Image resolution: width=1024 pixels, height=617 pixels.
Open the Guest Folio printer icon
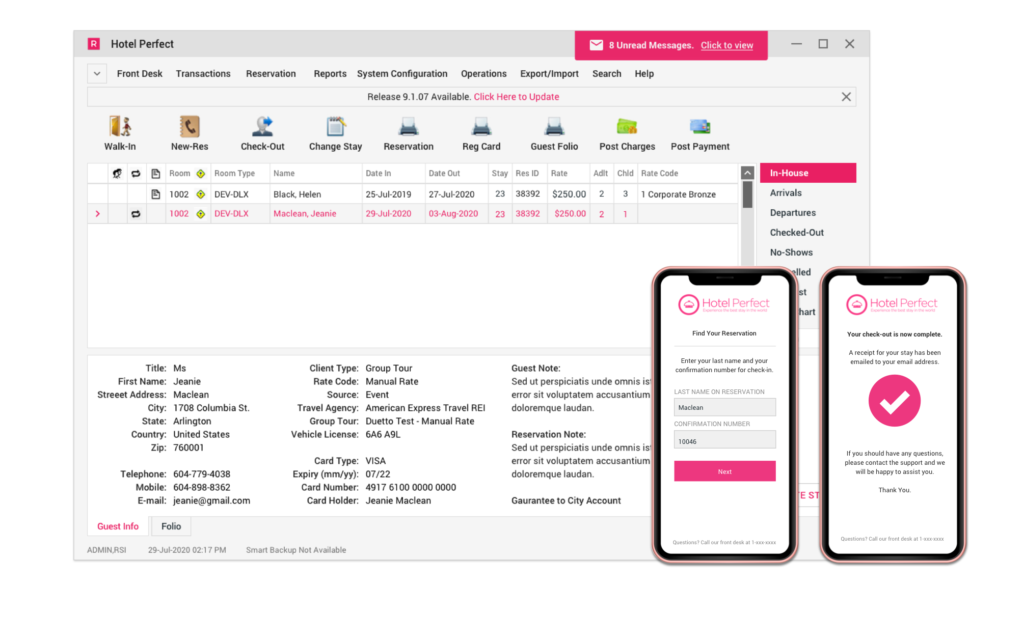[x=554, y=127]
